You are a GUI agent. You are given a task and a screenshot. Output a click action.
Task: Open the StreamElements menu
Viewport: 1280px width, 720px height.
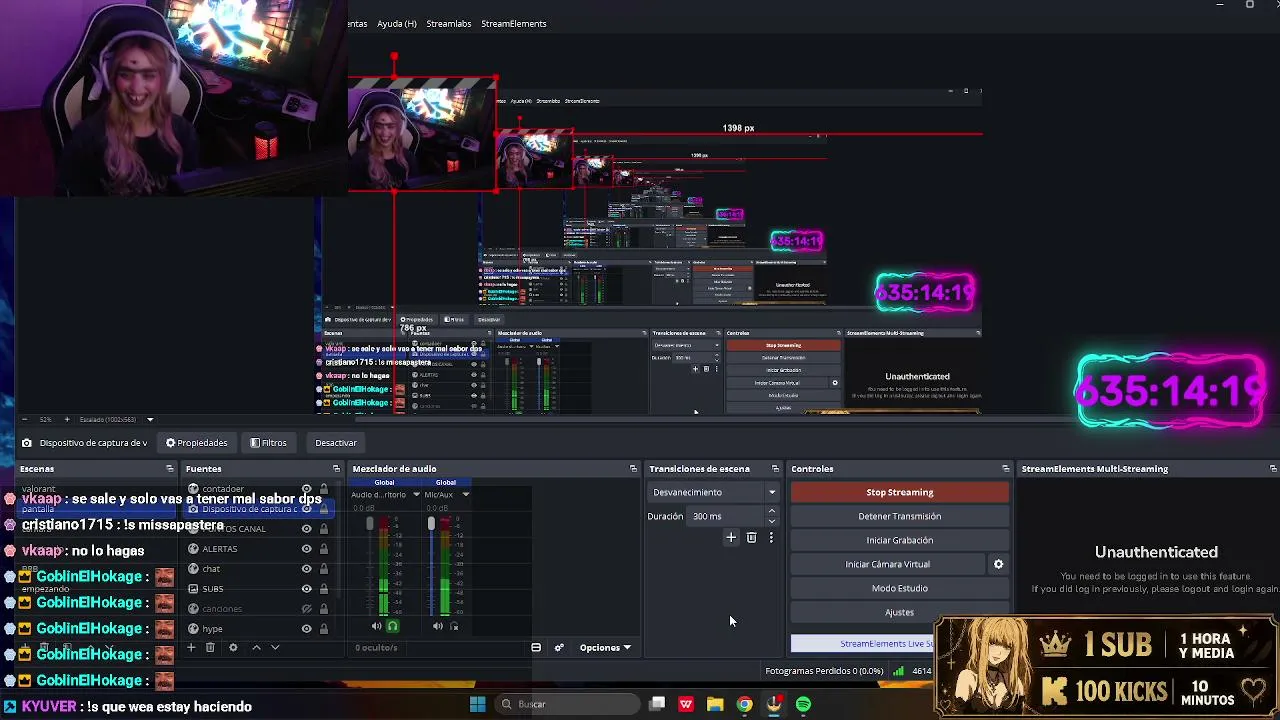pyautogui.click(x=514, y=24)
